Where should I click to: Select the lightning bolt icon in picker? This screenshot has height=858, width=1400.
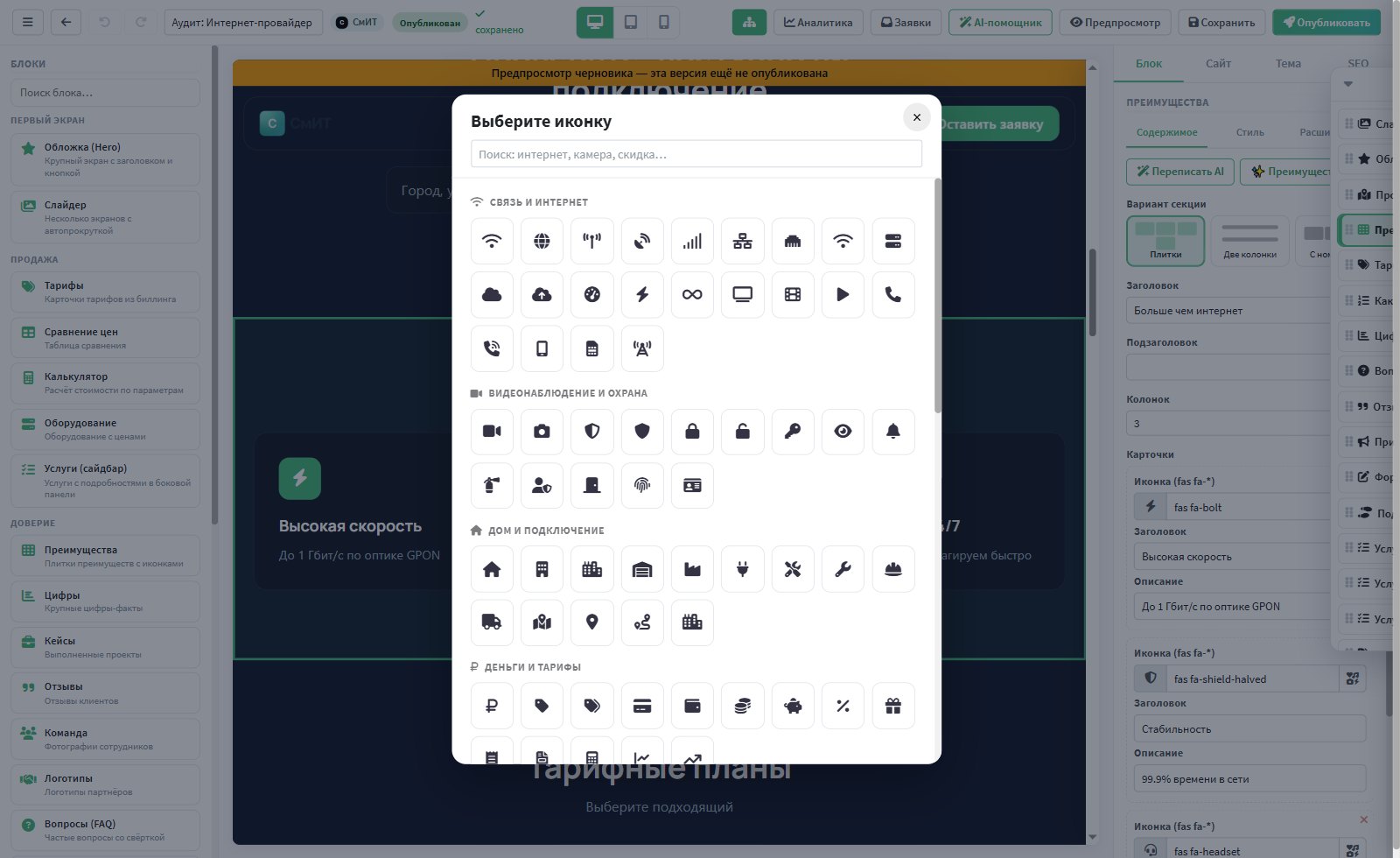coord(642,294)
